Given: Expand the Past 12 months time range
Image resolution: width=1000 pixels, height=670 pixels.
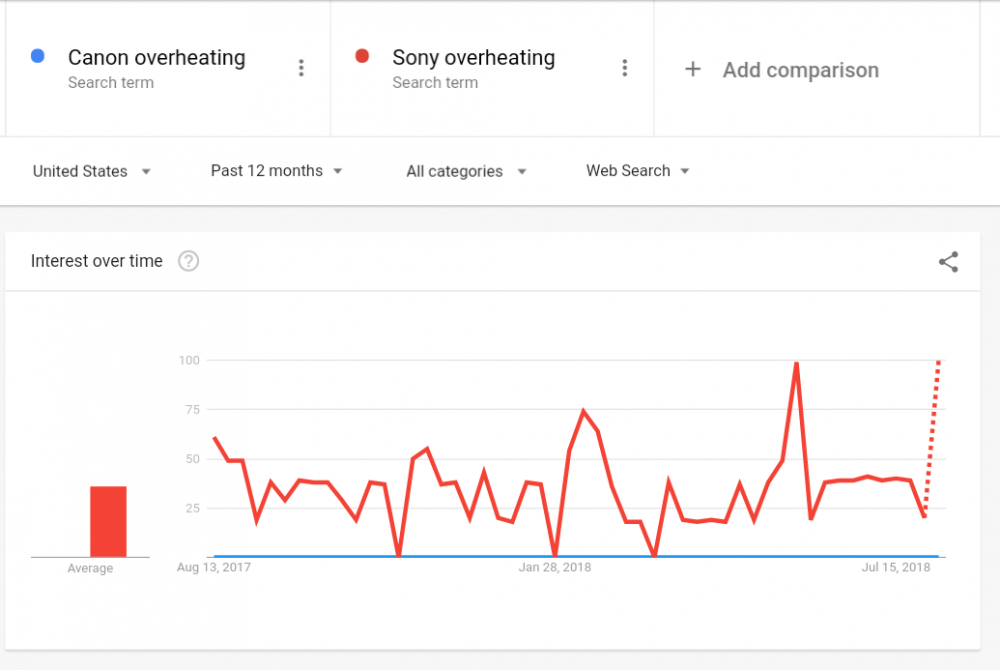Looking at the screenshot, I should (276, 171).
